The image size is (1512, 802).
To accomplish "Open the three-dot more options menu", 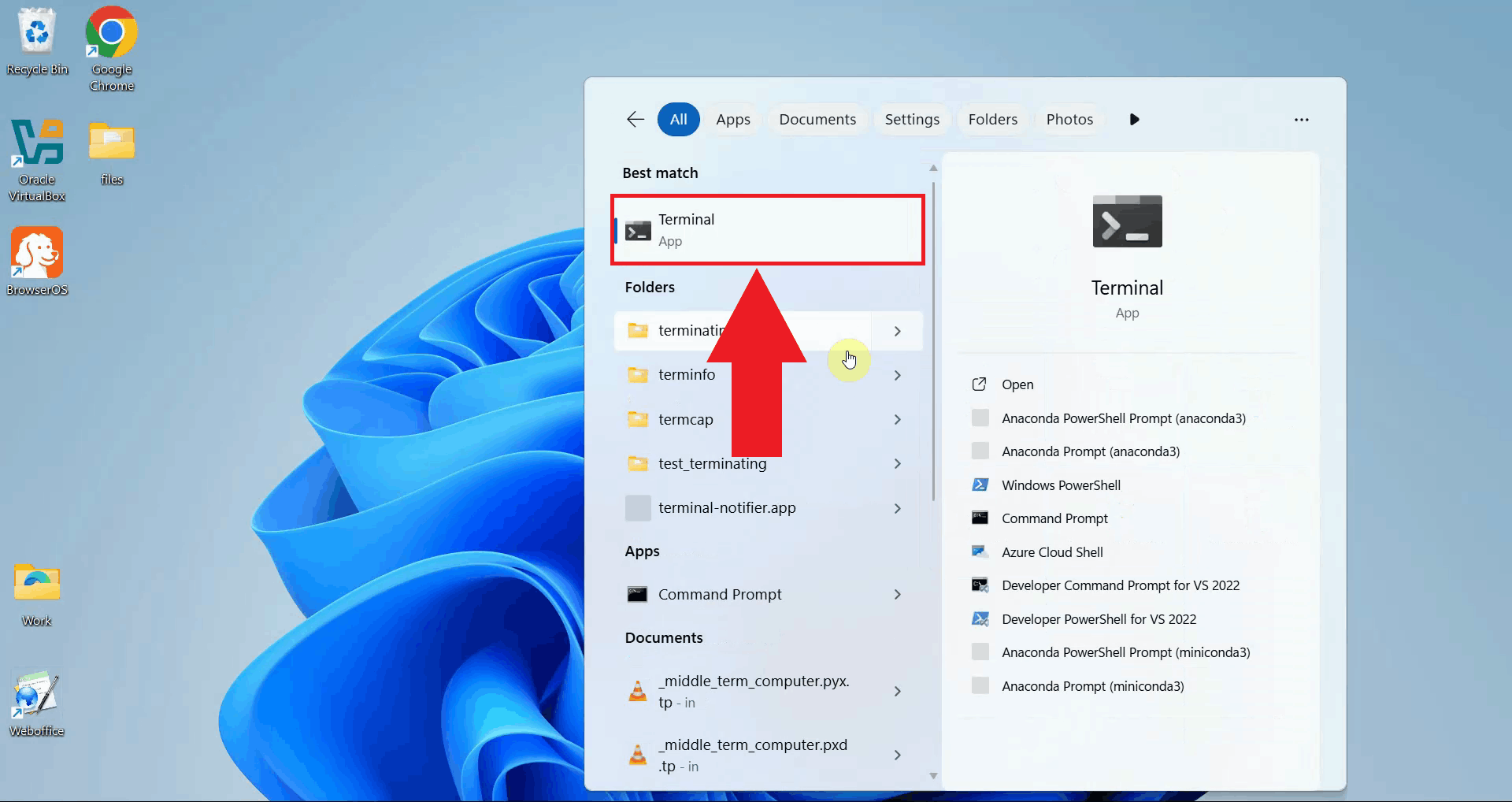I will 1301,119.
